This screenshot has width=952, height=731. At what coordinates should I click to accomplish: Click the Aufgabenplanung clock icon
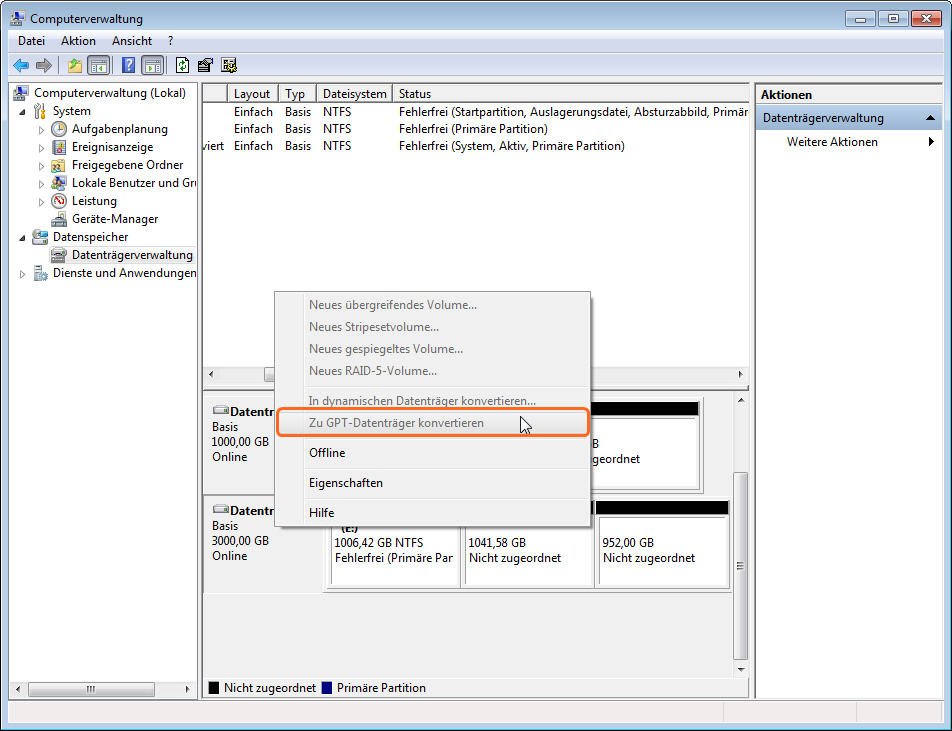coord(59,129)
